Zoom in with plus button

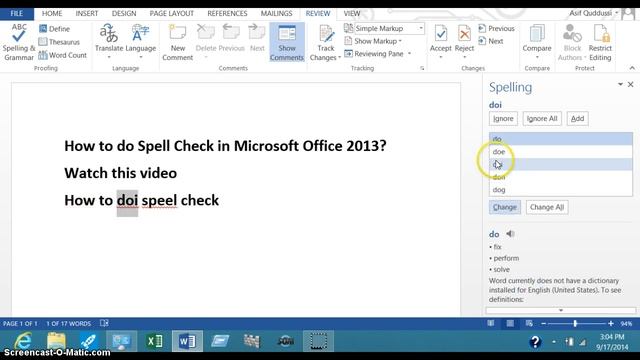click(x=611, y=324)
